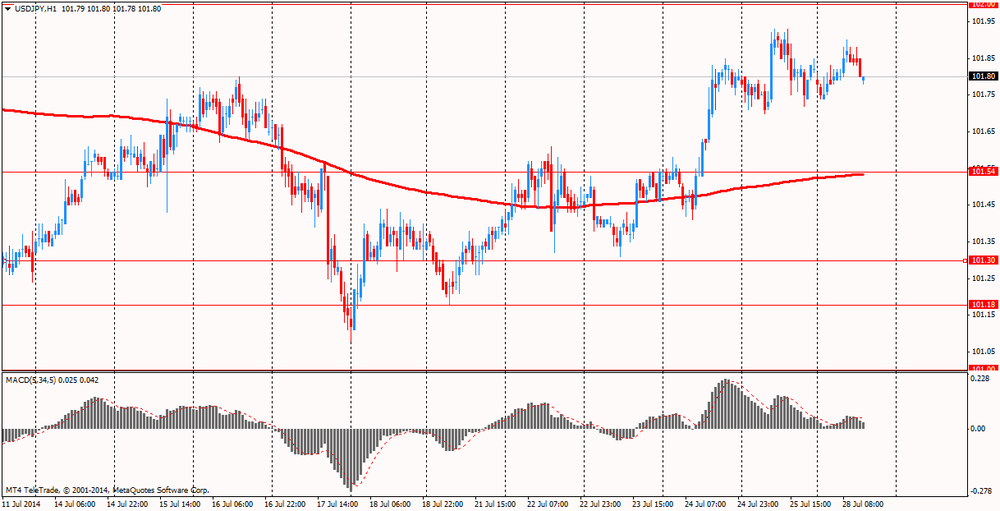Click the 0.00 MACD scale value
The image size is (1000, 511).
pyautogui.click(x=977, y=429)
